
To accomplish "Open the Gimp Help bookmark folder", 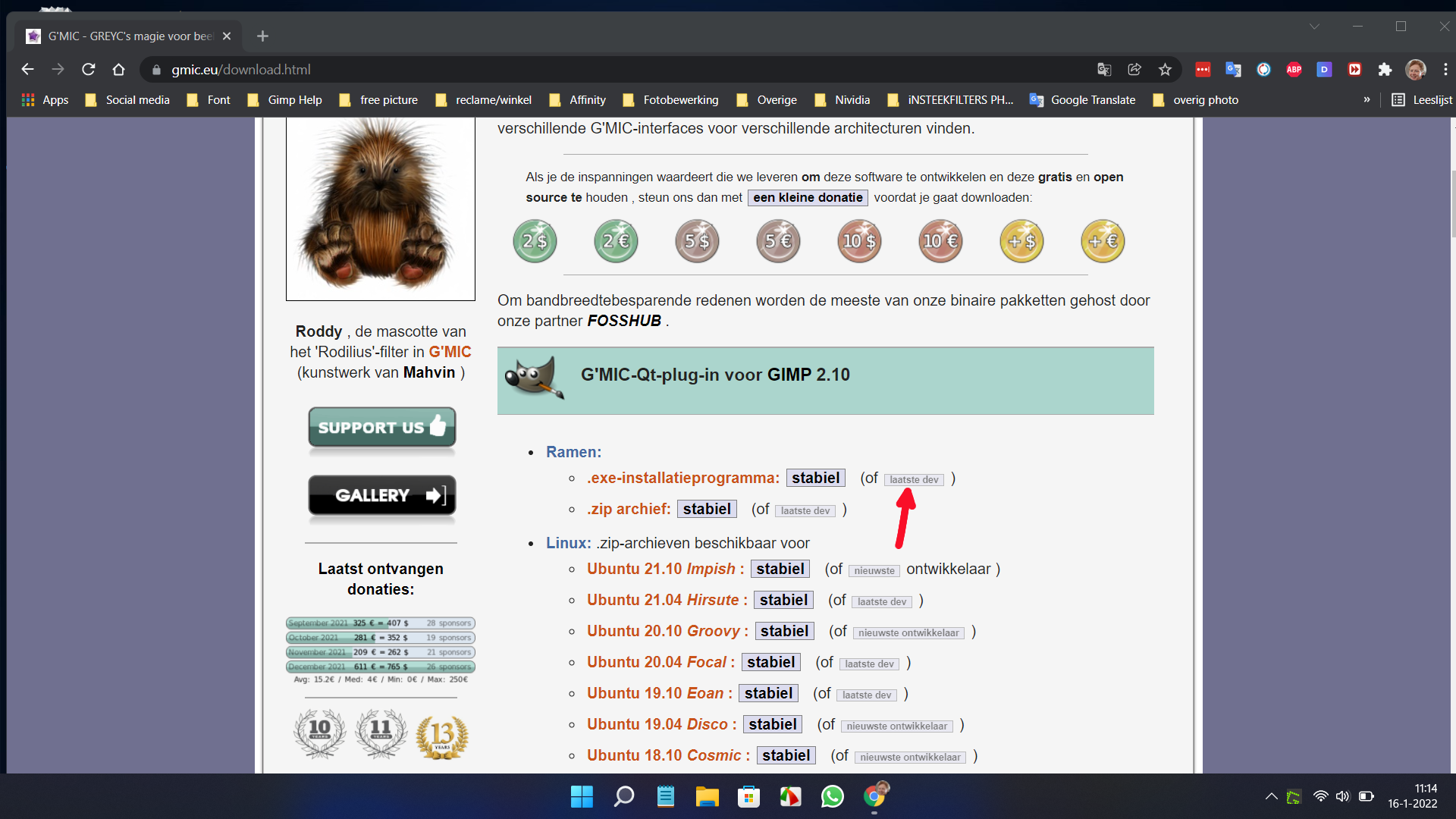I will pos(285,99).
